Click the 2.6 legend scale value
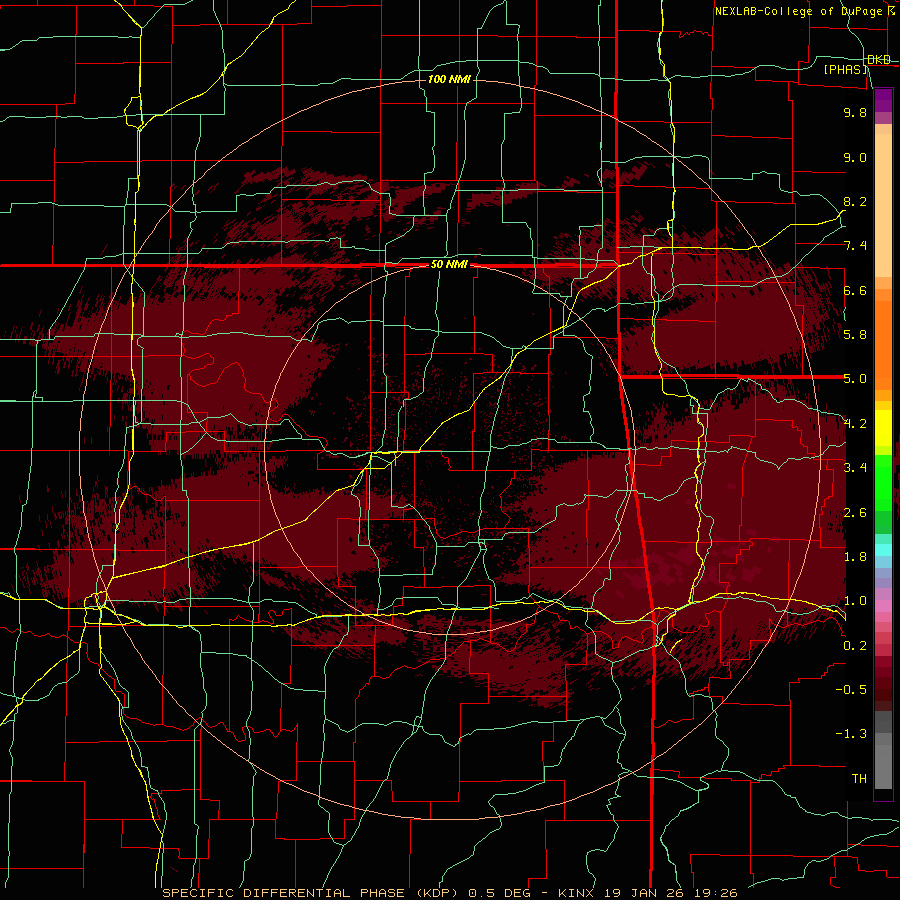This screenshot has width=900, height=900. [855, 513]
